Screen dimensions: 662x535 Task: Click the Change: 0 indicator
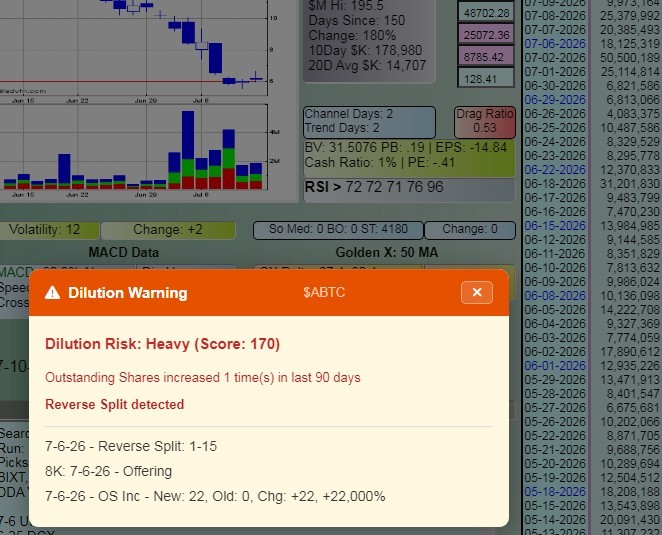470,230
